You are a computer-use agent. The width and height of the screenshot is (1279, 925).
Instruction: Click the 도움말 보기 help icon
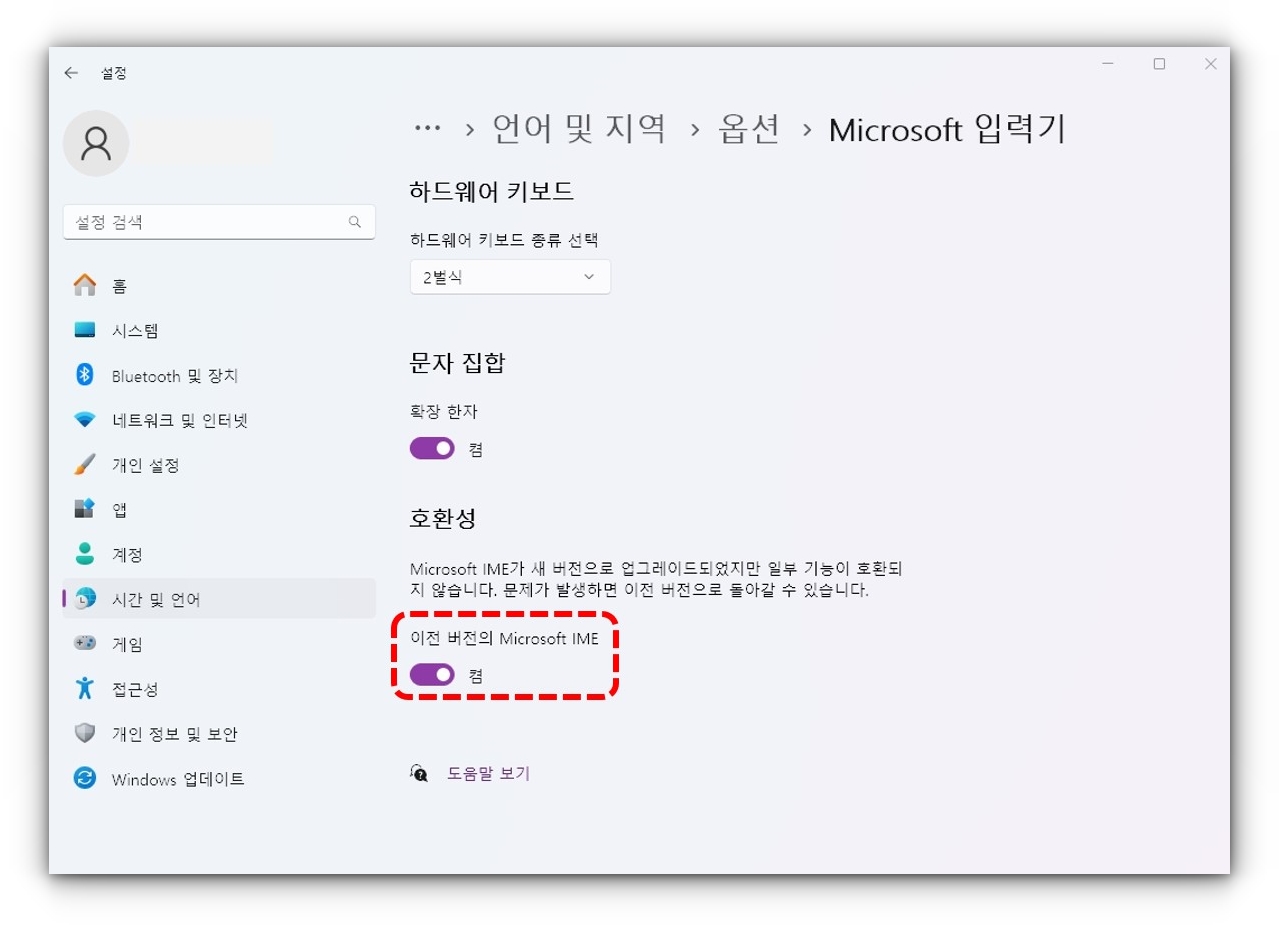pyautogui.click(x=419, y=773)
